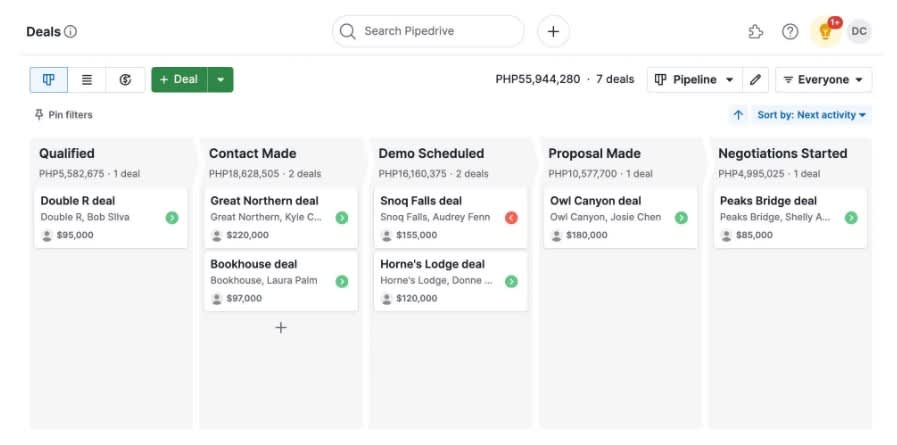Screen dimensions: 897x445
Task: Open the Bookhouse deal card
Action: (281, 281)
